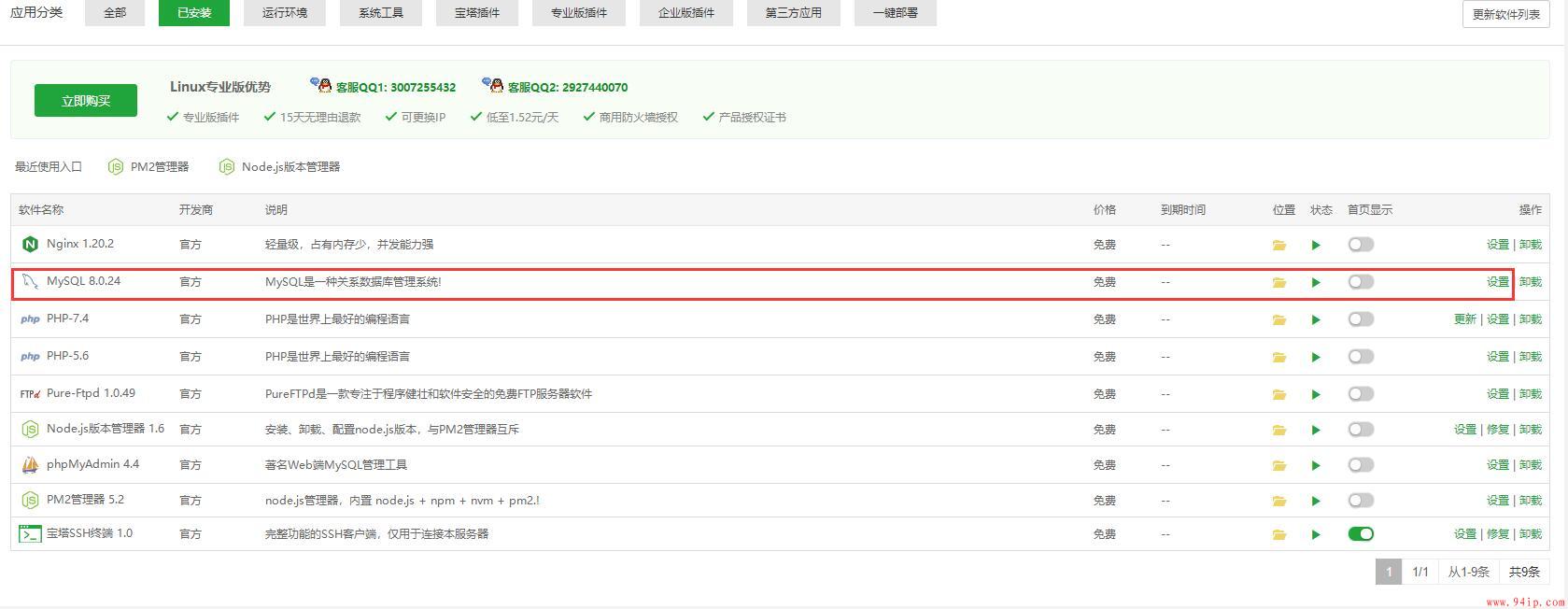Toggle homepage display for Nginx

click(x=1361, y=245)
